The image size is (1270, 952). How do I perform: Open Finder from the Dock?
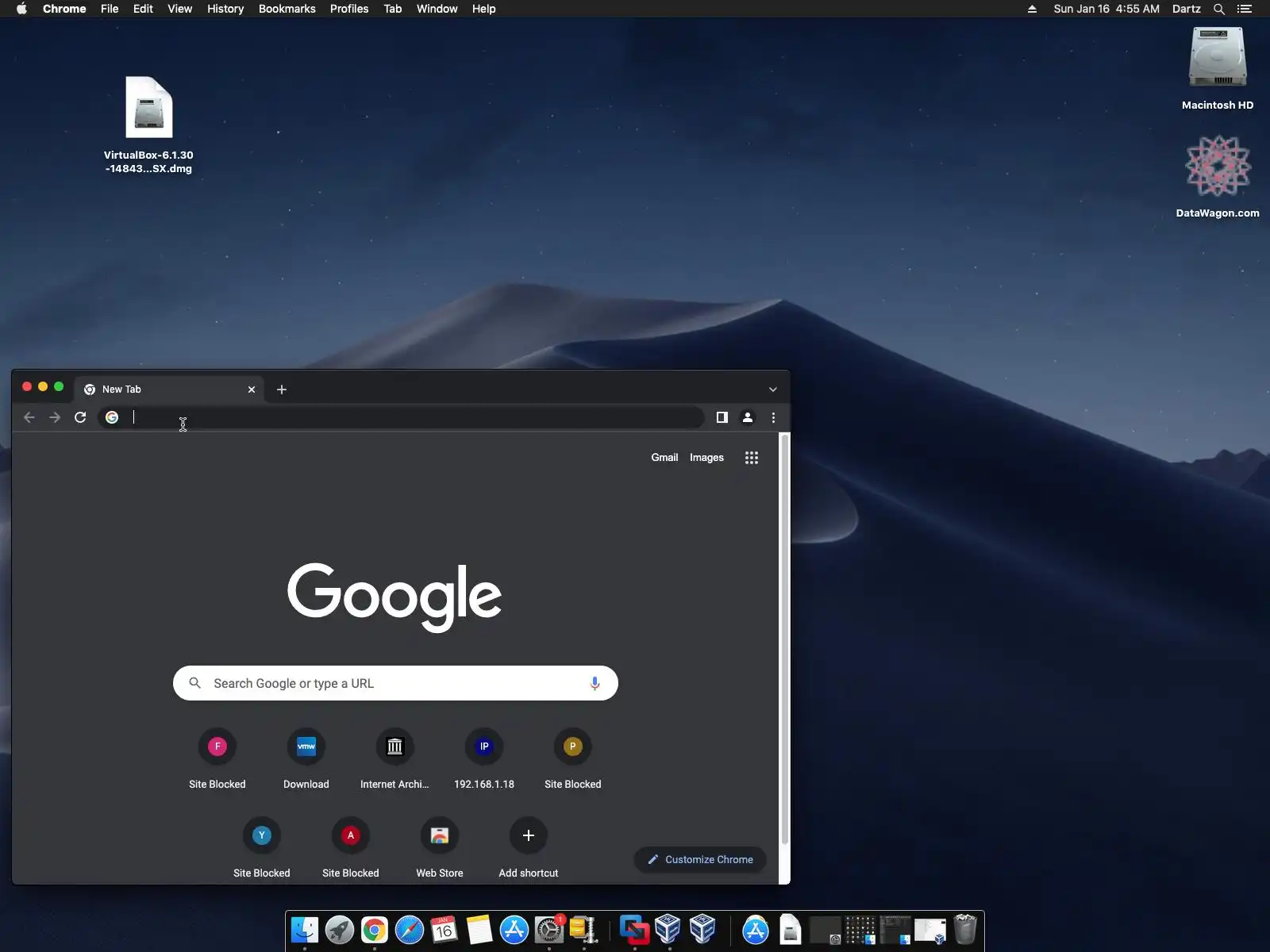(x=305, y=930)
